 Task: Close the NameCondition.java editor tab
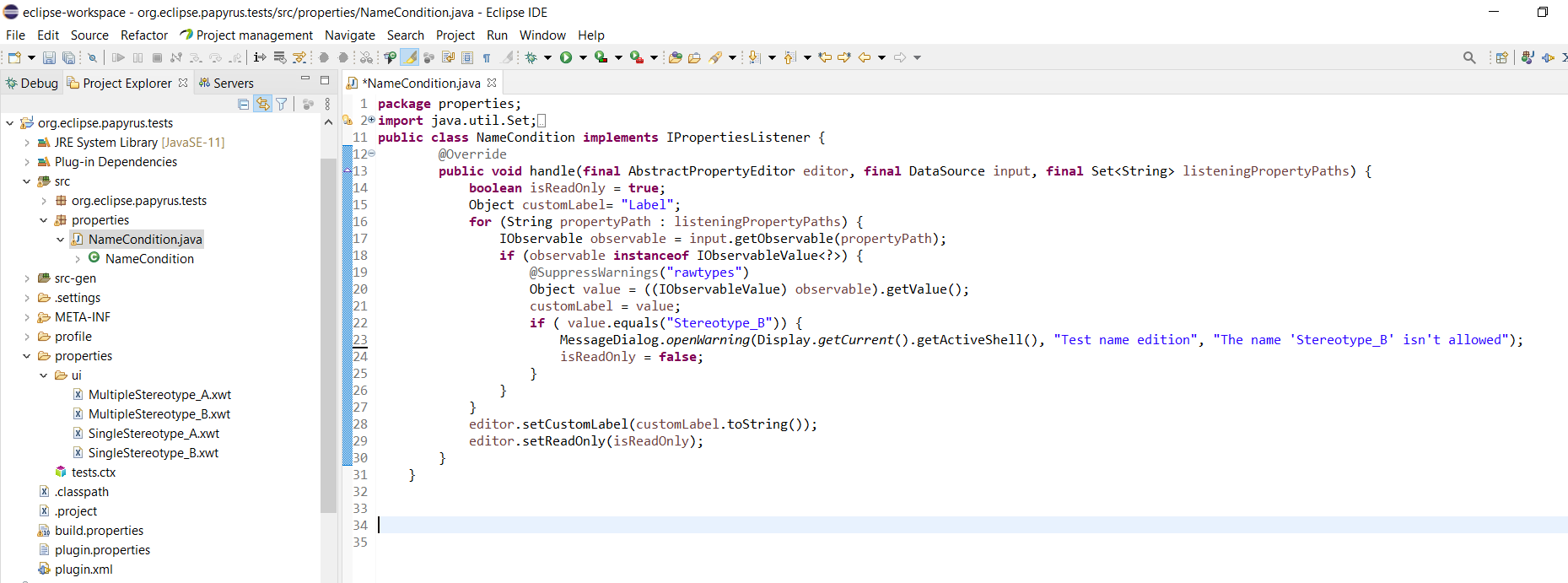[x=492, y=83]
